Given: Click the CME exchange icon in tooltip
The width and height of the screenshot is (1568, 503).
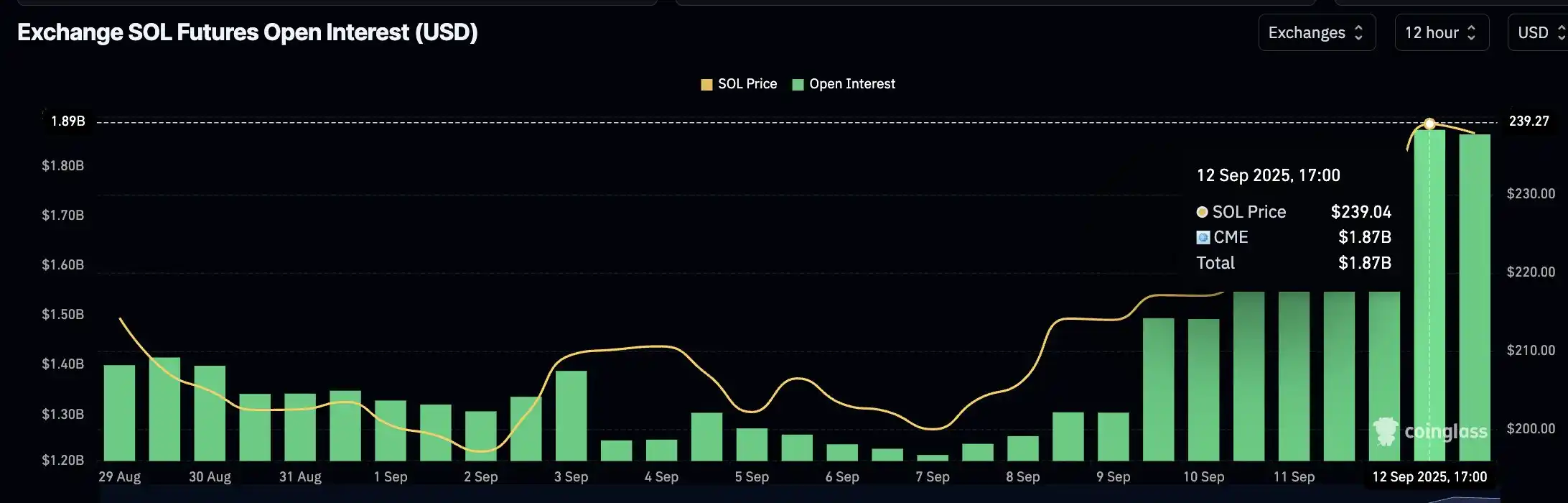Looking at the screenshot, I should 1203,238.
